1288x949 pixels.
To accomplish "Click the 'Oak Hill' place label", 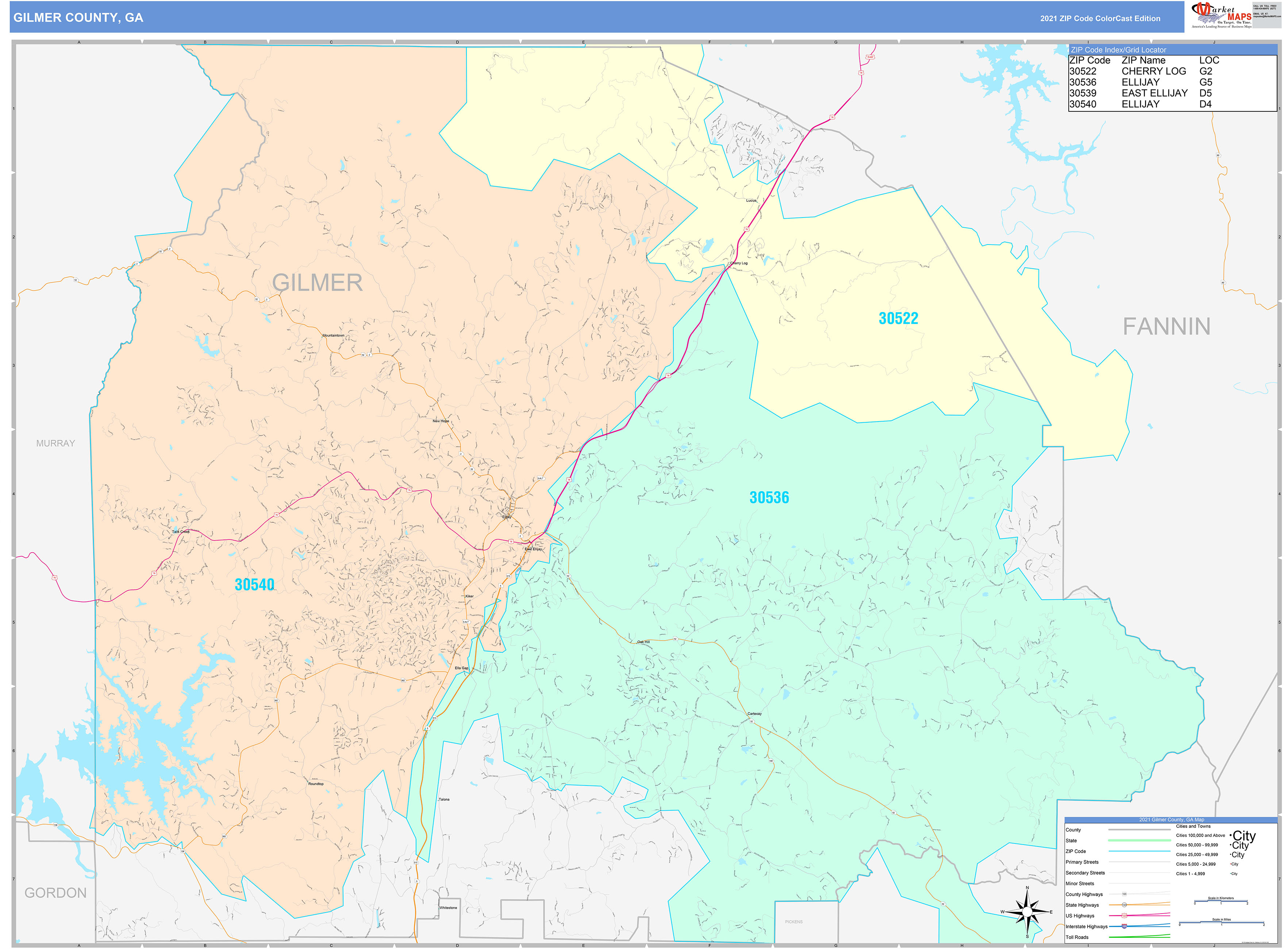I will coord(643,642).
